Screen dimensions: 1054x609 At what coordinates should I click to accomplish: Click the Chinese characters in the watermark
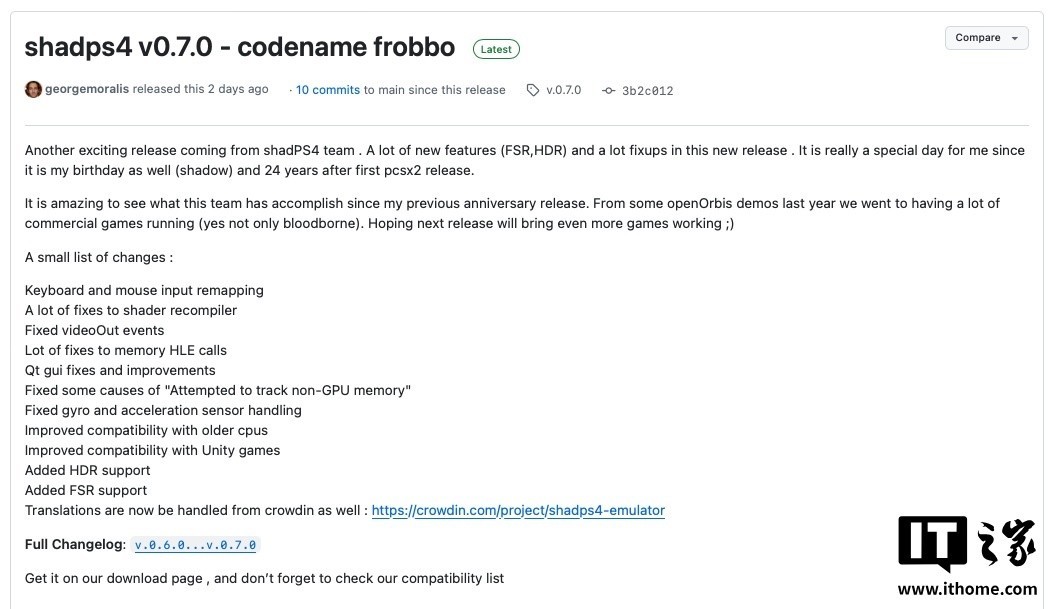pyautogui.click(x=1006, y=542)
